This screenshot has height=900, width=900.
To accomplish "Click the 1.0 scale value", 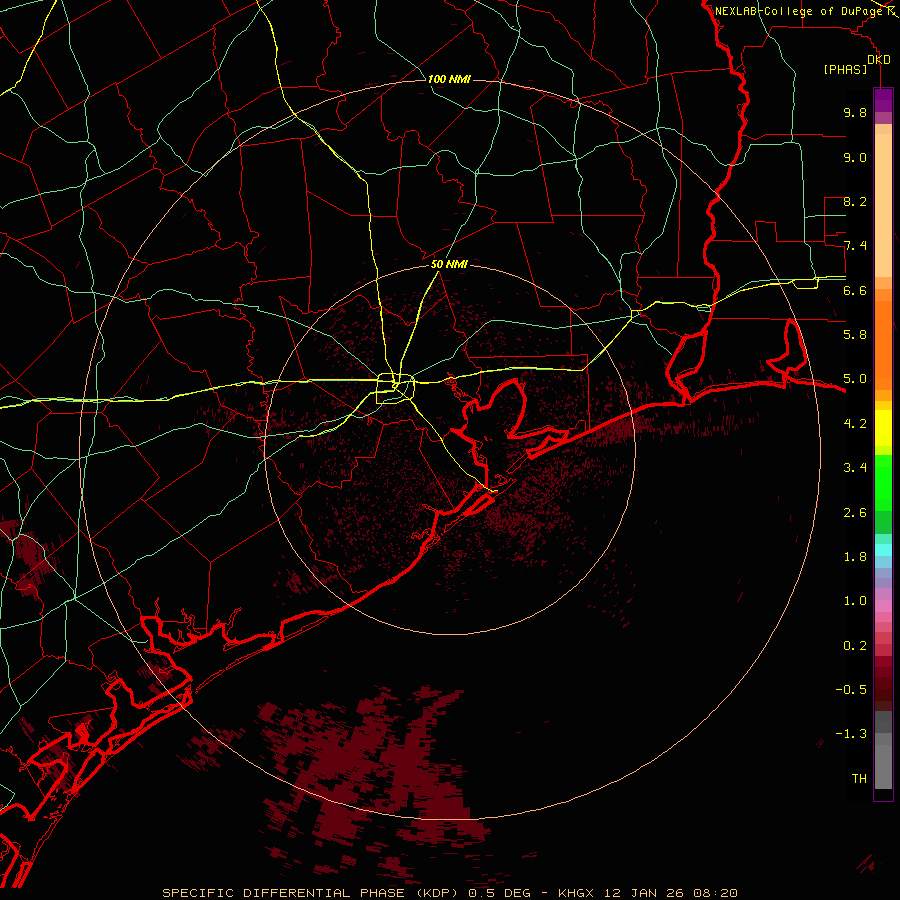I will coord(855,600).
